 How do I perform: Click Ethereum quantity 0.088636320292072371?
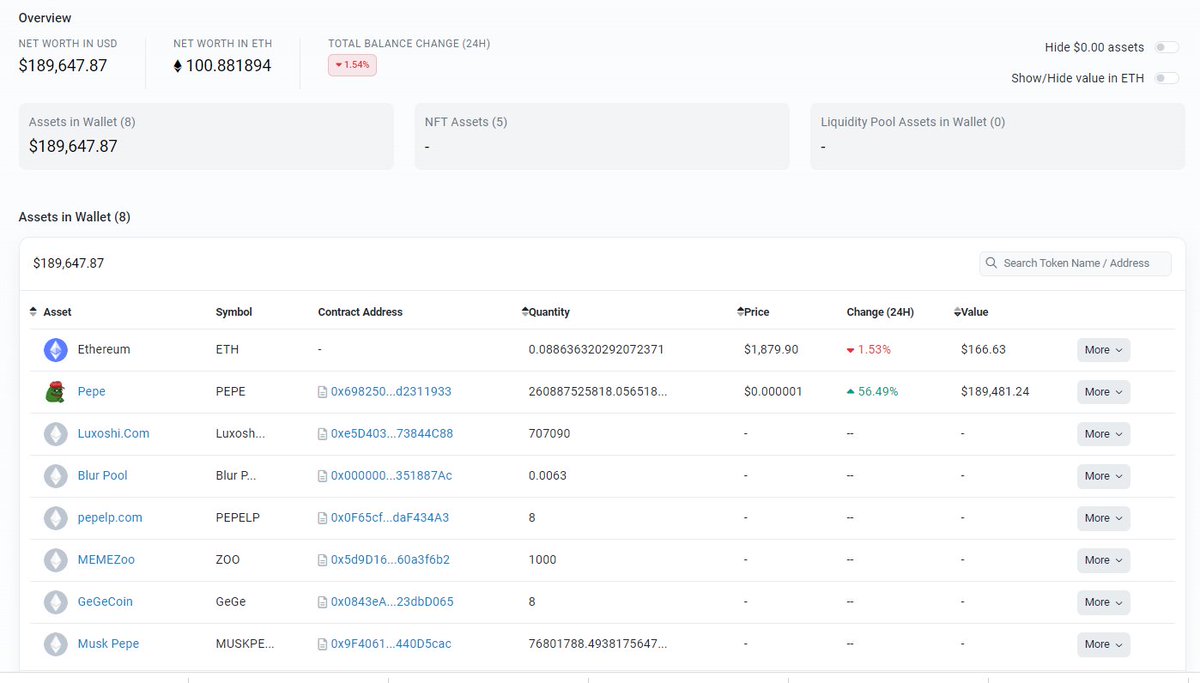[x=596, y=350]
